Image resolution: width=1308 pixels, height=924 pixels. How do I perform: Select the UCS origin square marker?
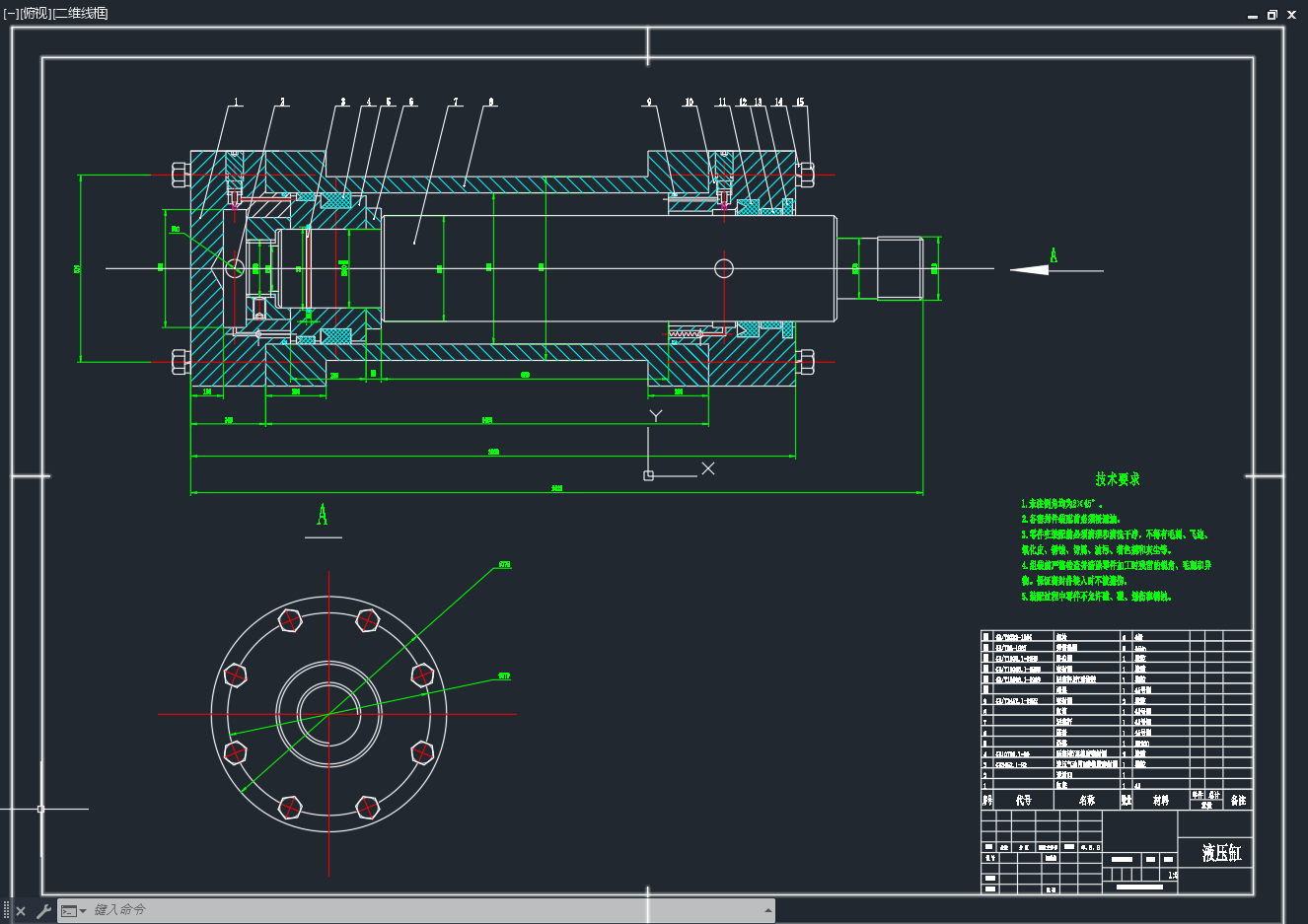point(648,476)
